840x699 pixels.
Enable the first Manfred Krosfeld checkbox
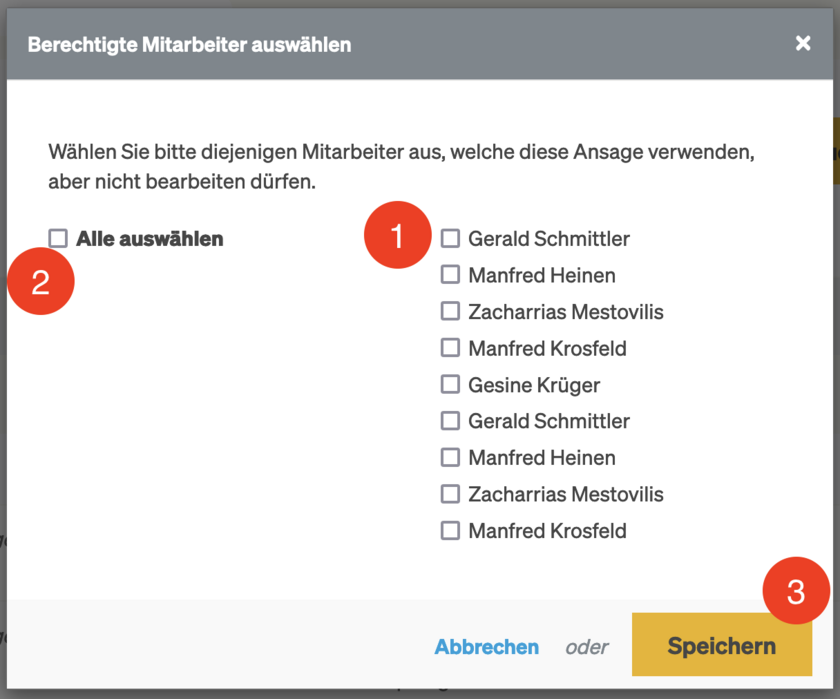click(x=451, y=348)
